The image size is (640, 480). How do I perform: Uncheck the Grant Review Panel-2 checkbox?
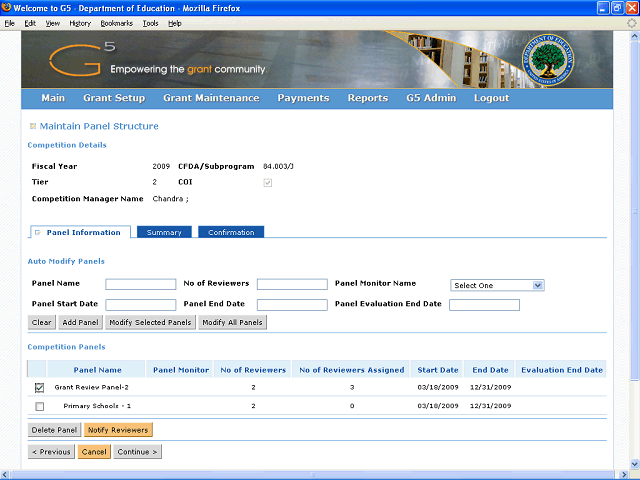click(40, 387)
